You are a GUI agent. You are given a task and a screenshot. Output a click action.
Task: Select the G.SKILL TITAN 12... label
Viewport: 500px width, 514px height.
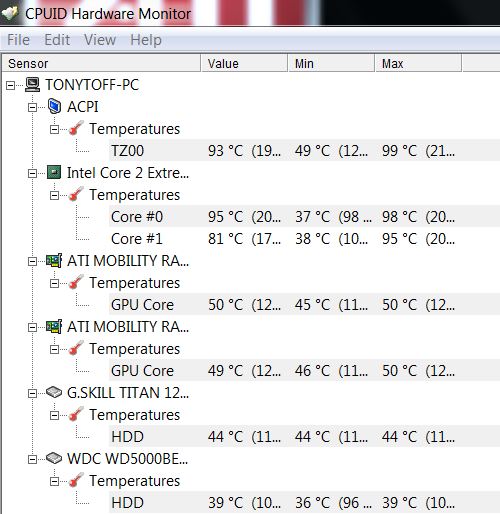(128, 393)
